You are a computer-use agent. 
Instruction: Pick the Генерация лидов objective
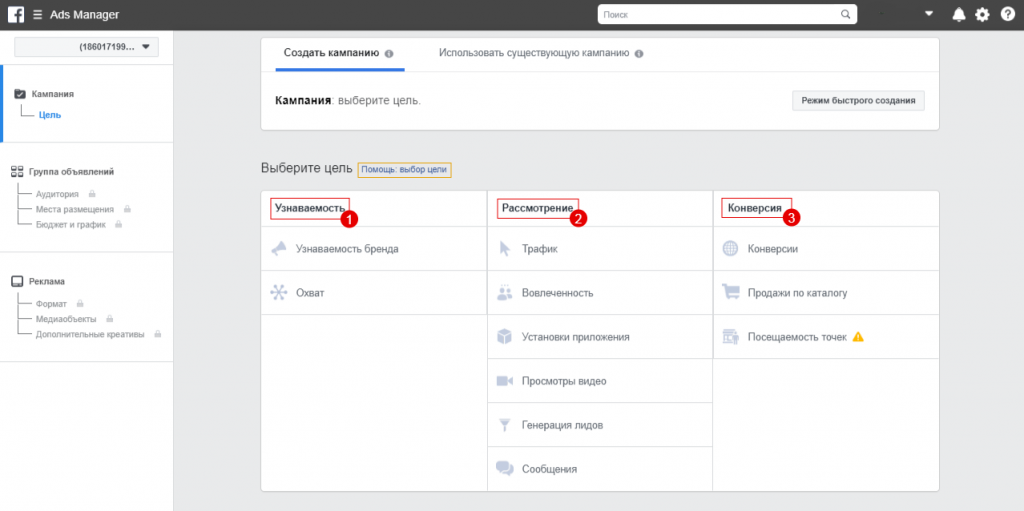600,425
